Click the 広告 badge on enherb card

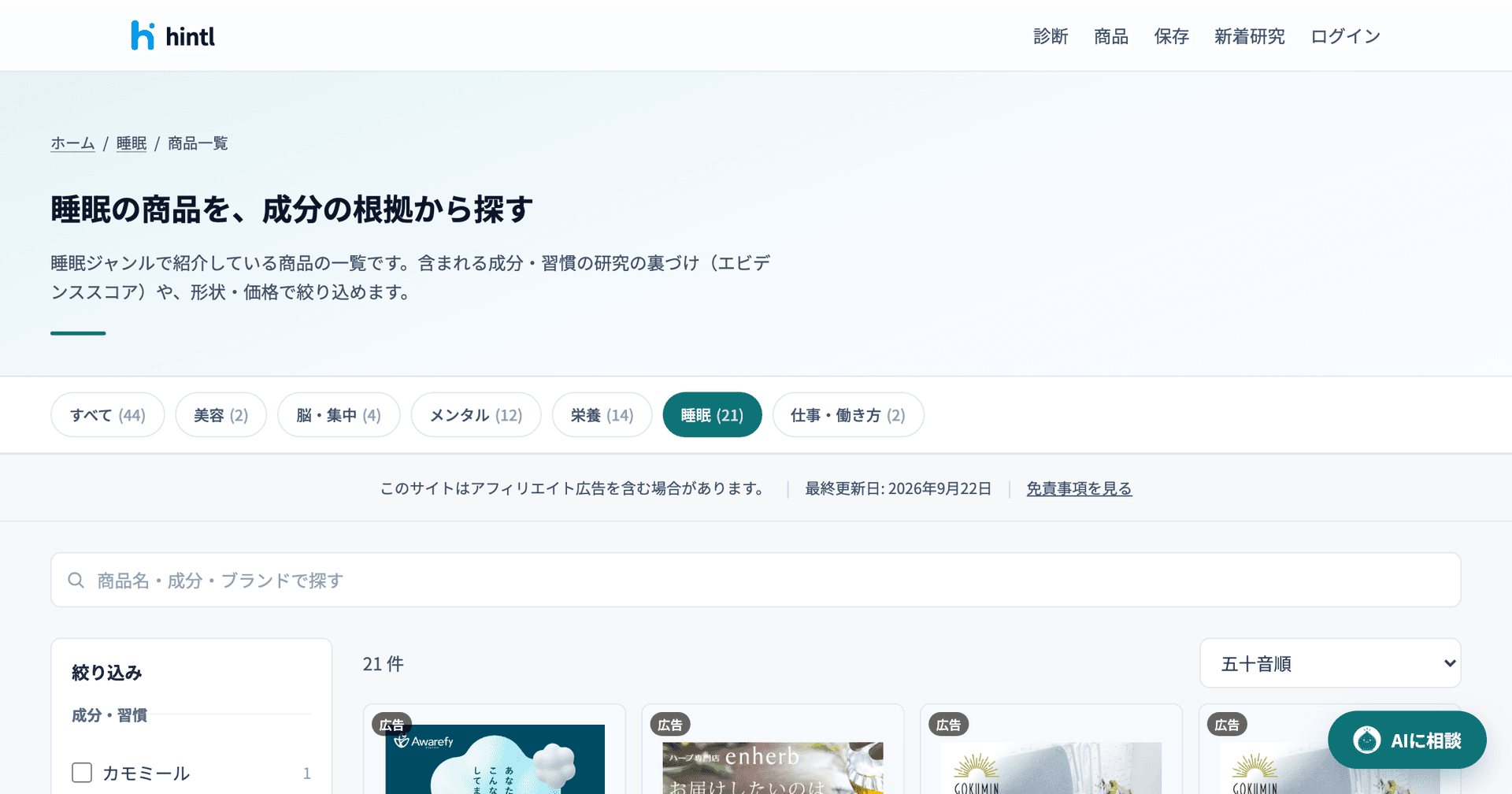pyautogui.click(x=670, y=725)
